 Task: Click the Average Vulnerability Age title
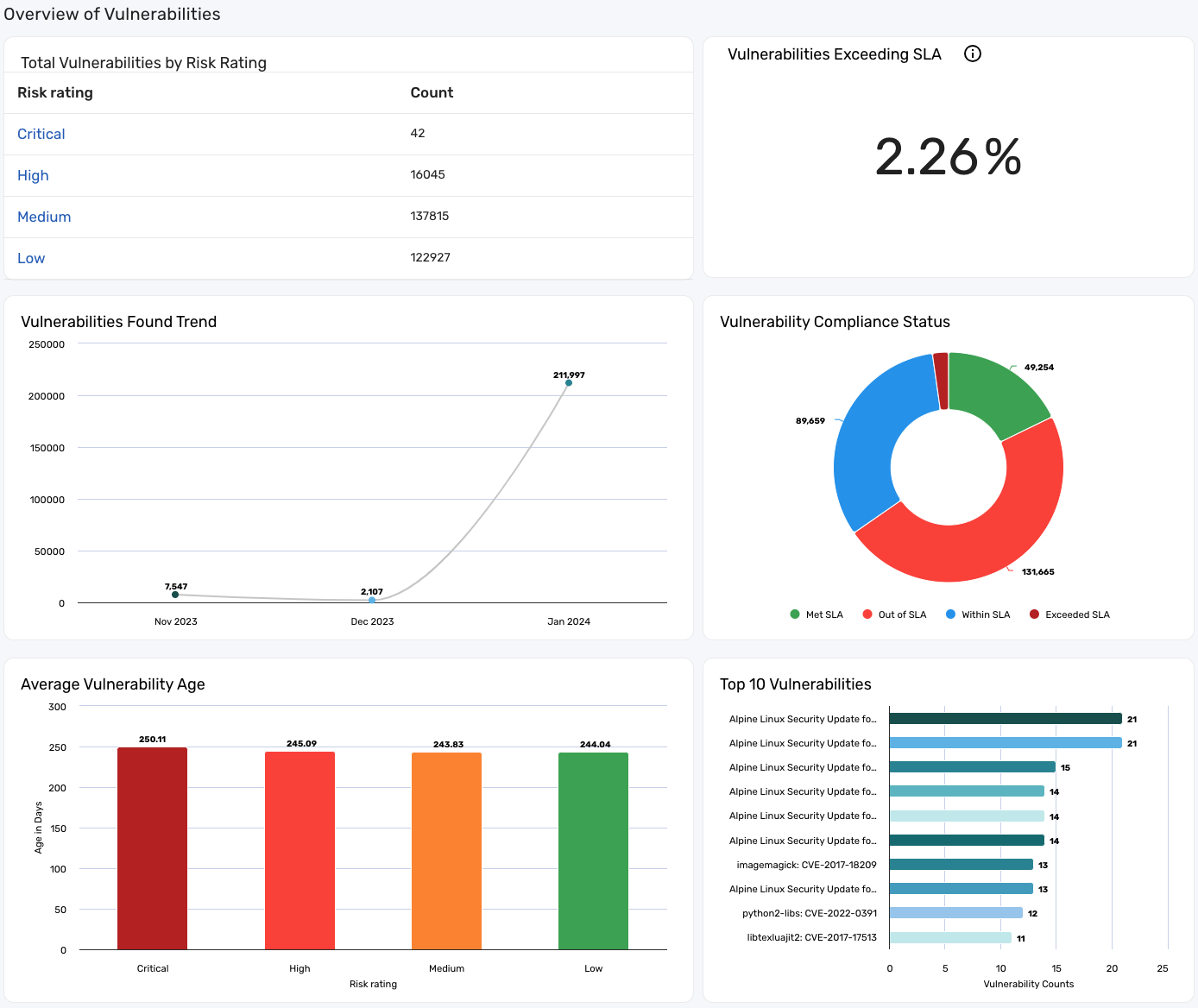(113, 684)
